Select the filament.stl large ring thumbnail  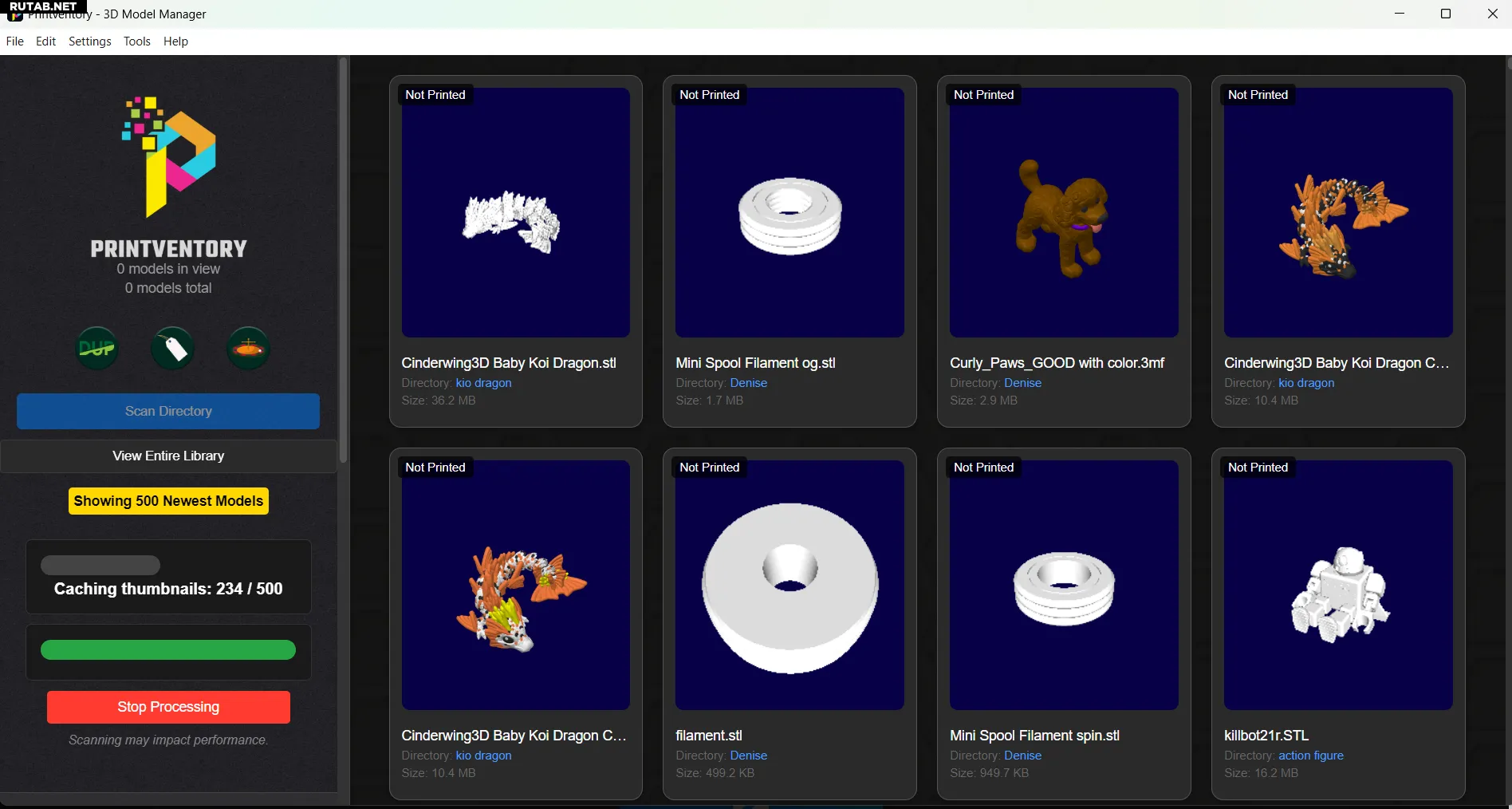click(789, 585)
